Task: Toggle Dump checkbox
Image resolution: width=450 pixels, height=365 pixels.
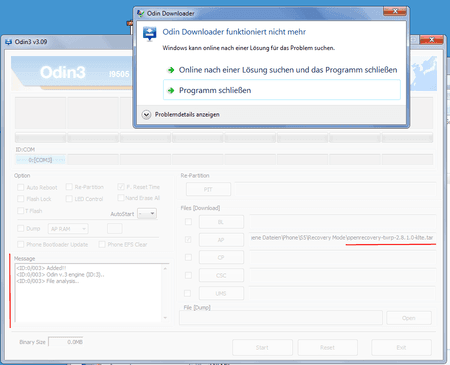Action: (x=21, y=228)
